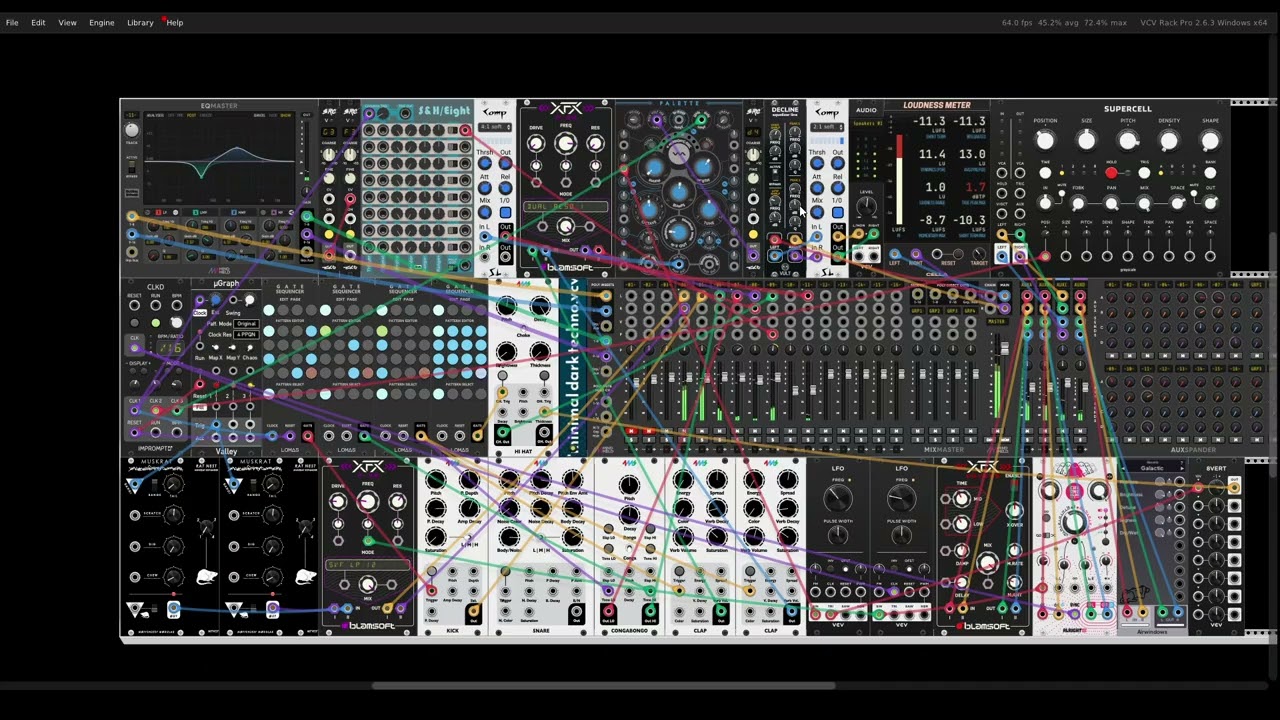
Task: Open the 'DUAL RESO 1' mode display on top XFX
Action: 565,206
